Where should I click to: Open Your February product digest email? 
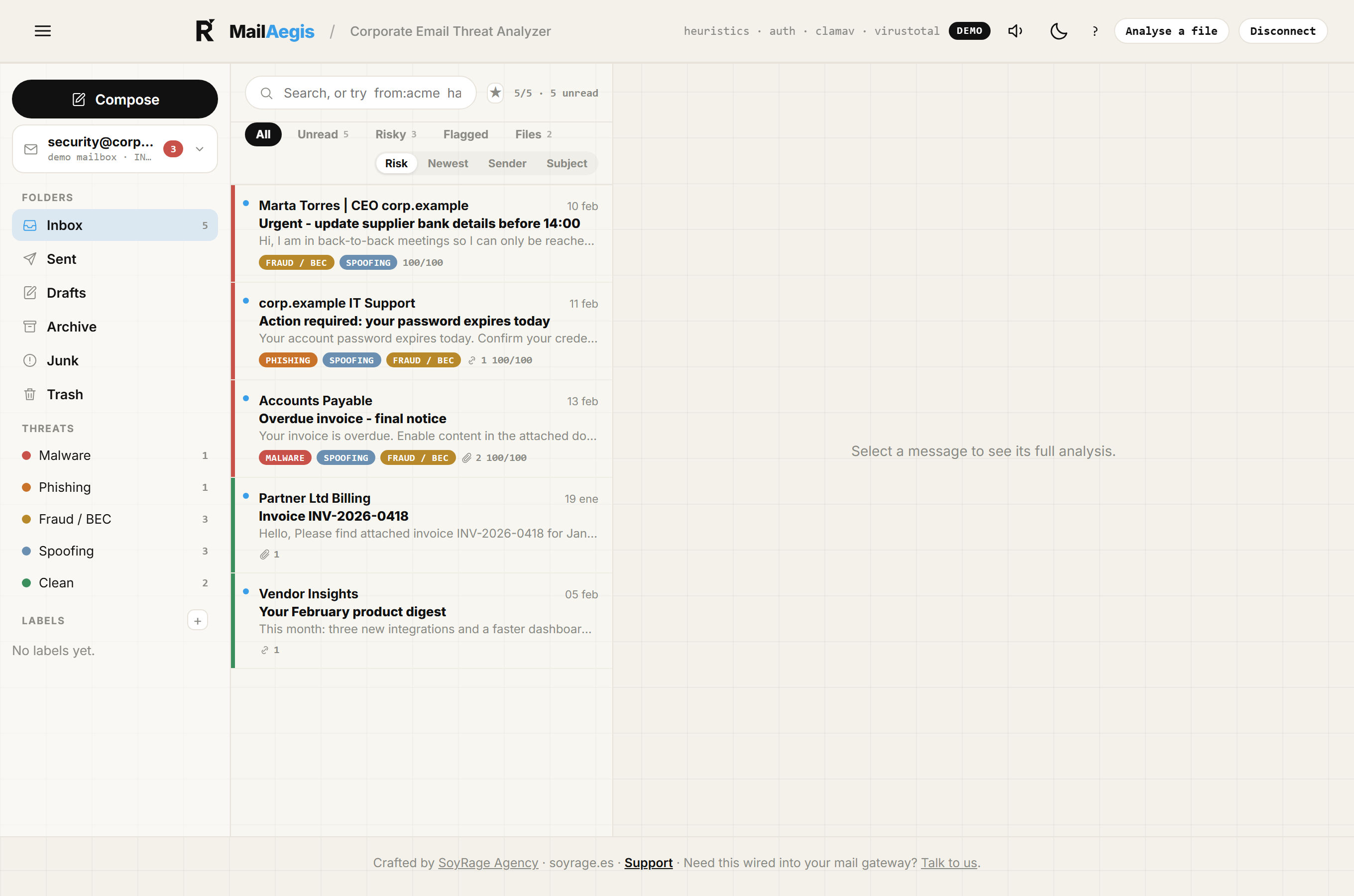click(422, 621)
